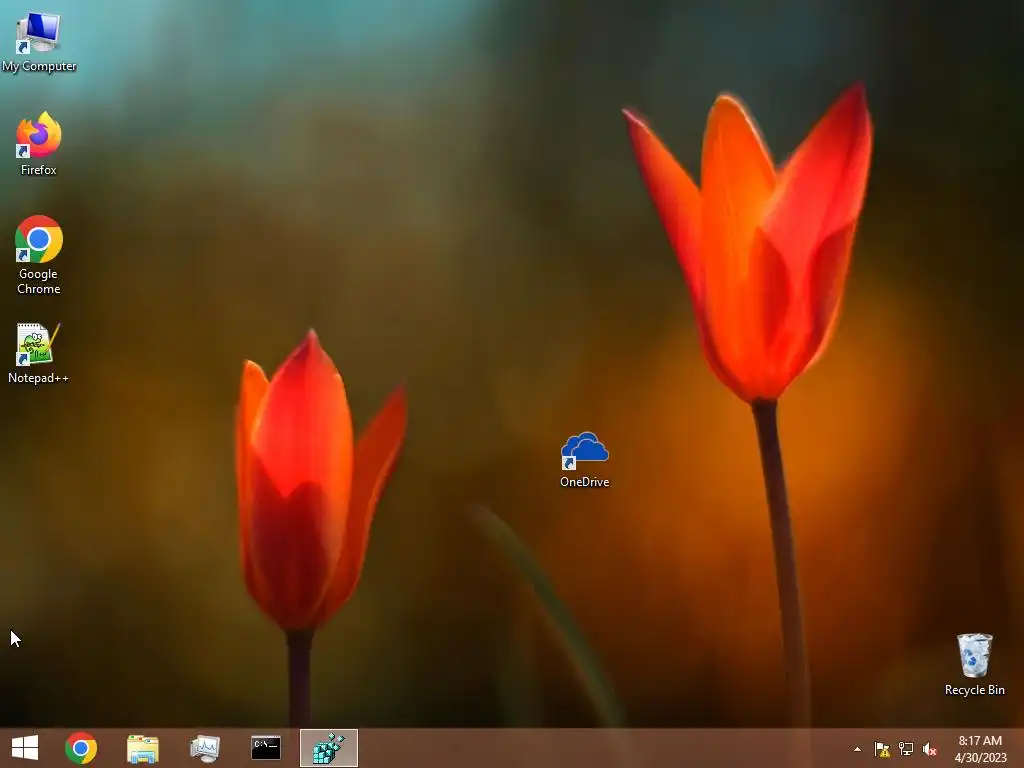
Task: Open the clock showing 8:17 AM
Action: click(x=980, y=748)
